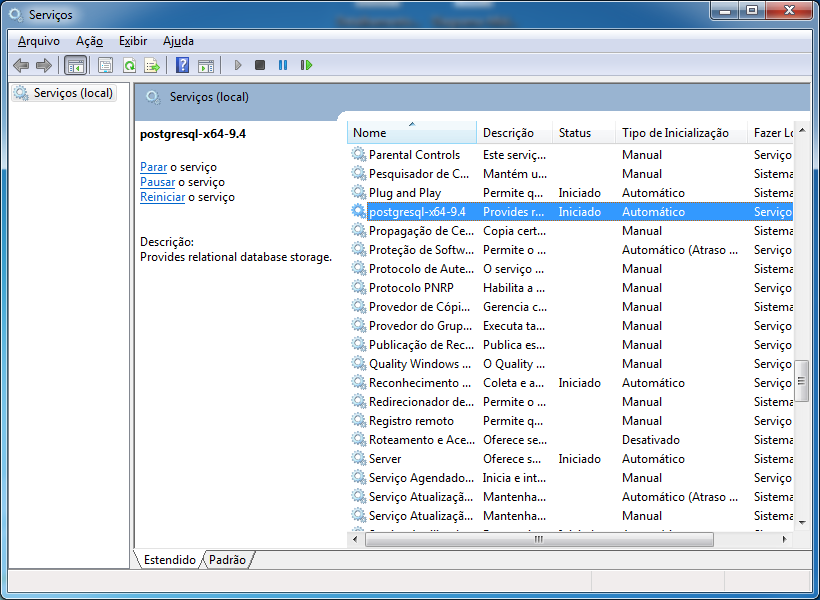Switch to the Padrão tab
Viewport: 820px width, 600px height.
click(227, 560)
